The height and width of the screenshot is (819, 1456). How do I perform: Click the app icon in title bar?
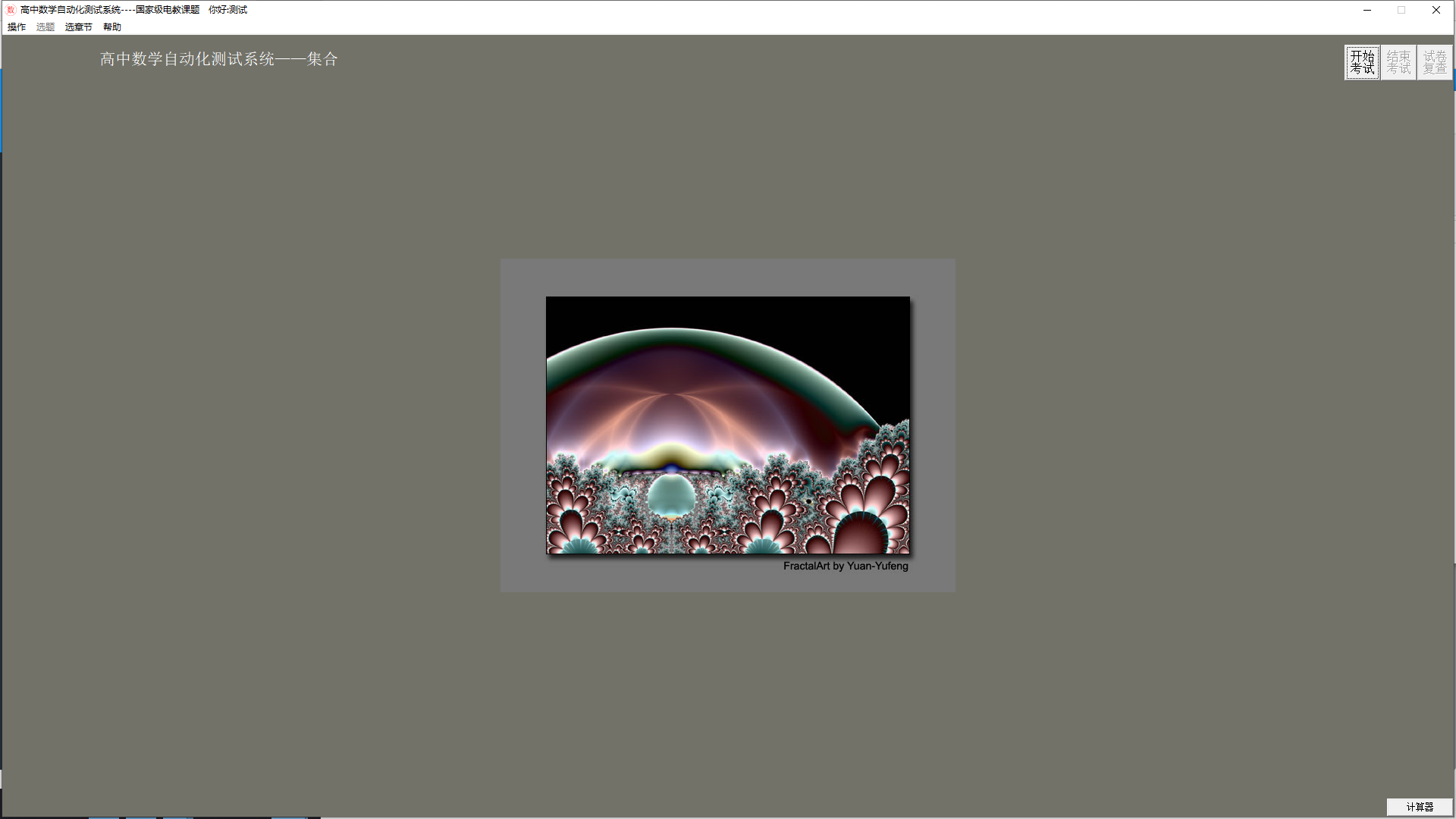(x=11, y=10)
